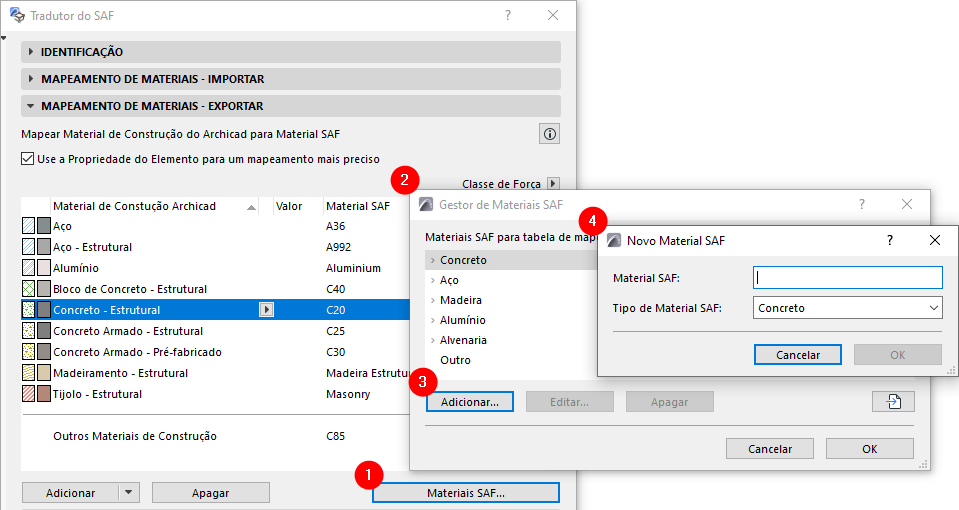Image resolution: width=959 pixels, height=510 pixels.
Task: Click Apagar button in Tradutor do SAF
Action: coord(210,492)
